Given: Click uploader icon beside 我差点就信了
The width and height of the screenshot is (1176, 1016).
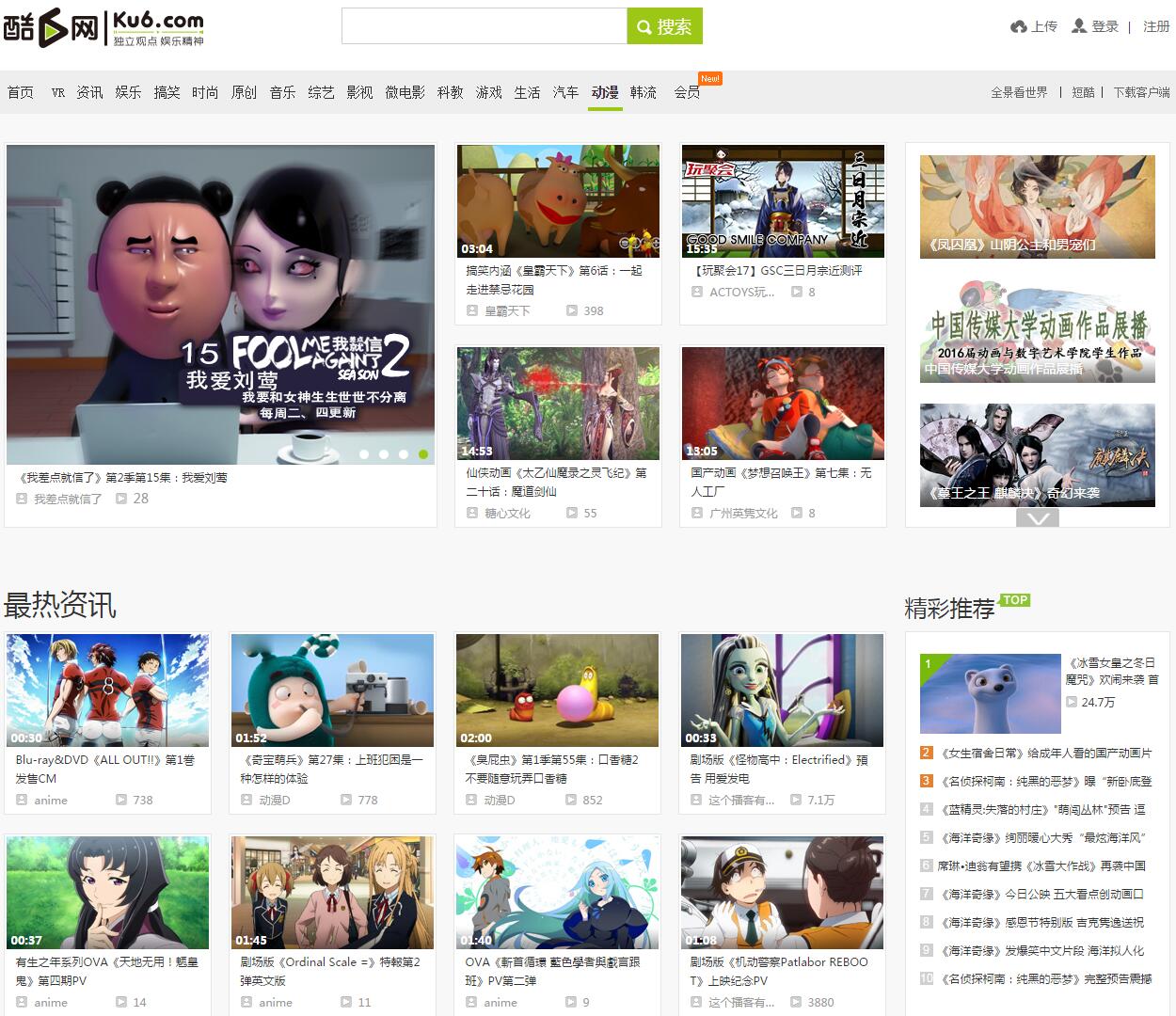Looking at the screenshot, I should pos(22,499).
